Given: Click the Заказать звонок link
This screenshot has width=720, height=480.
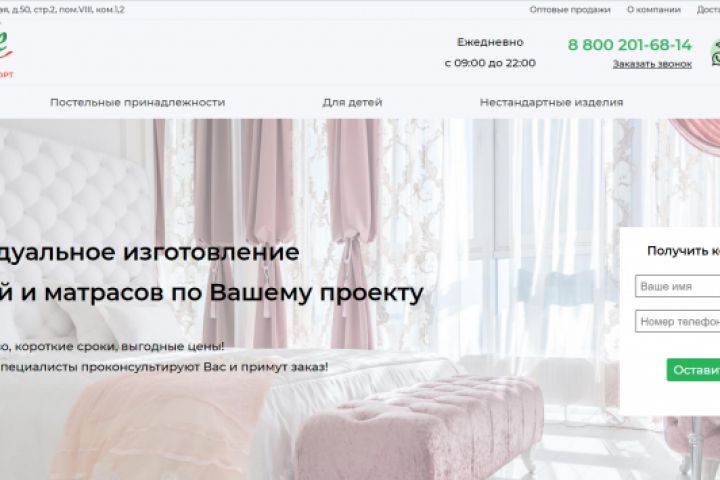Looking at the screenshot, I should pyautogui.click(x=652, y=64).
